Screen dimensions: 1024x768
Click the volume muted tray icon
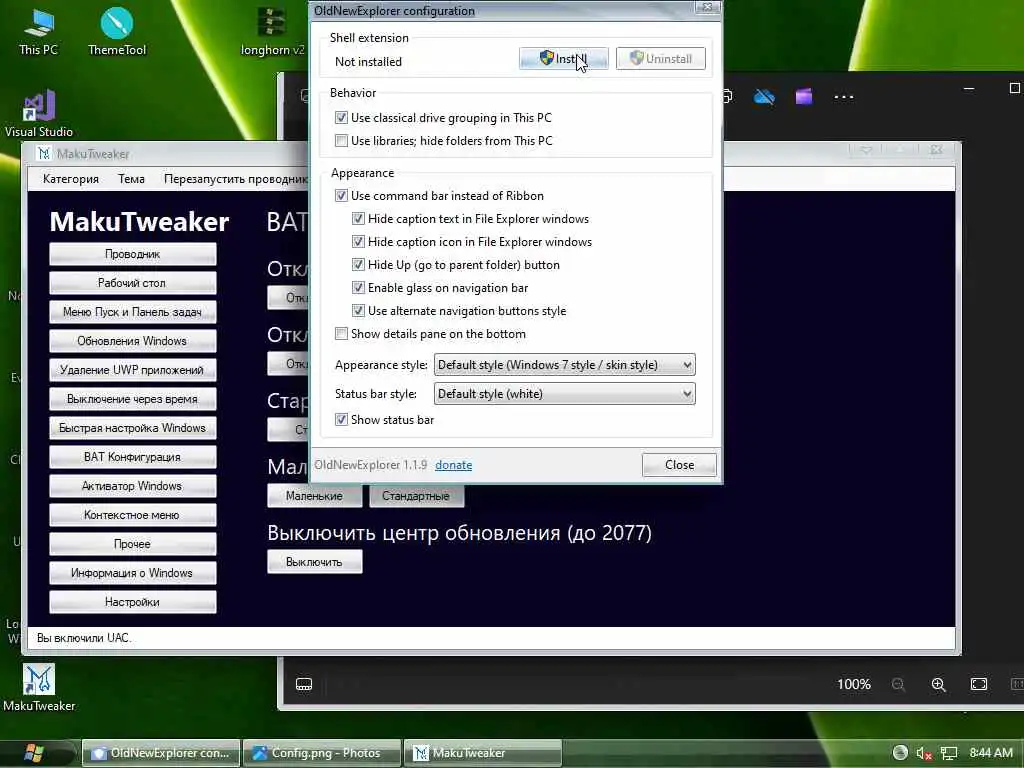pyautogui.click(x=923, y=753)
